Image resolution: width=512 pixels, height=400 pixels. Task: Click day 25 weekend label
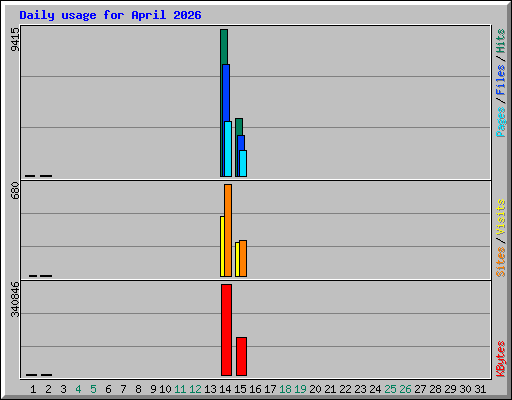click(x=390, y=389)
